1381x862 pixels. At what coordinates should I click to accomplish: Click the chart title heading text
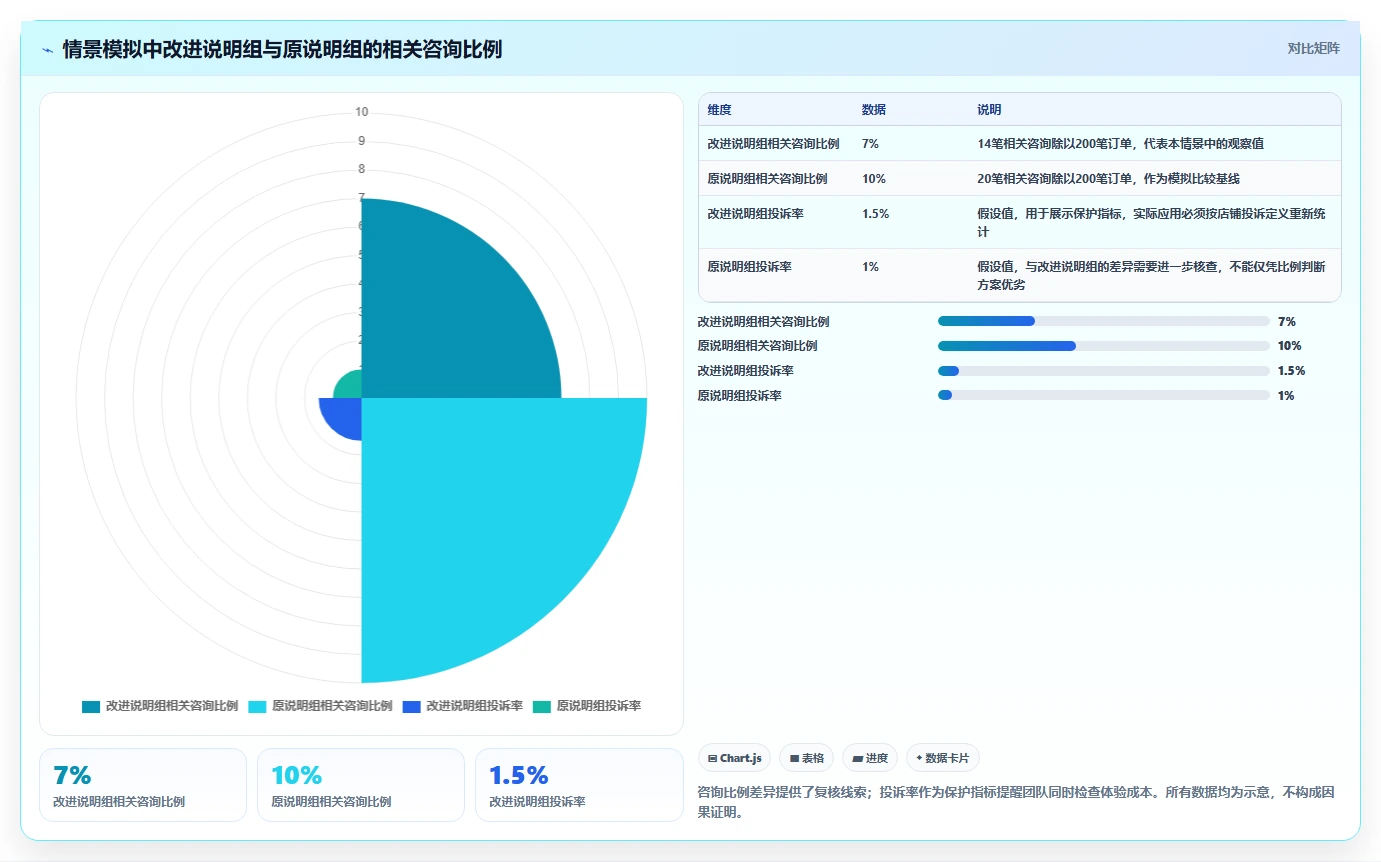[x=282, y=49]
